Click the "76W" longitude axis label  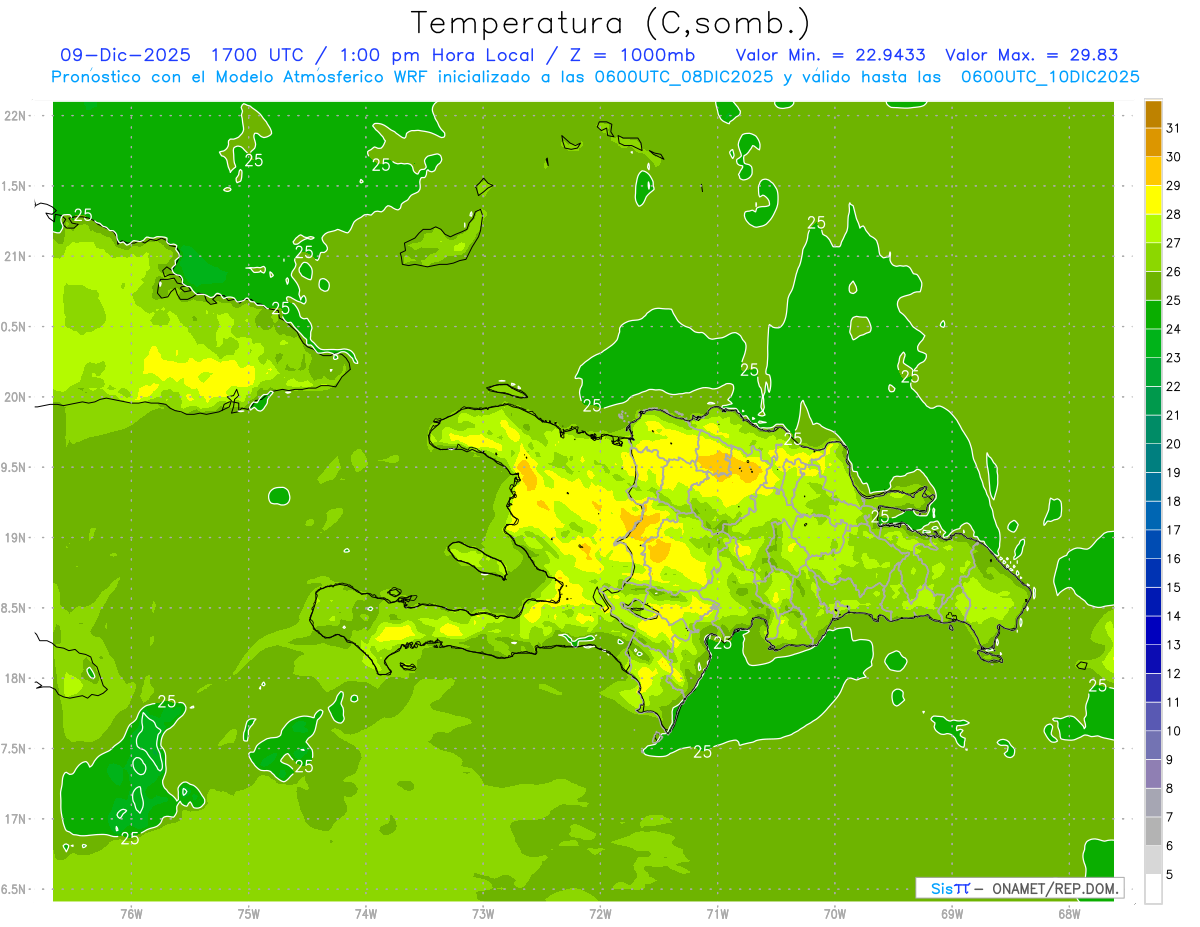pyautogui.click(x=131, y=913)
